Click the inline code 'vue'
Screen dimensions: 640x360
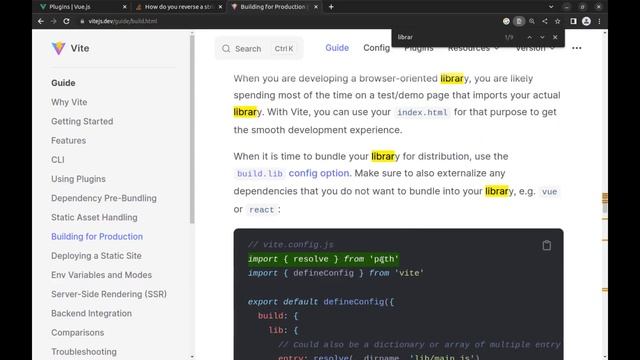549,192
